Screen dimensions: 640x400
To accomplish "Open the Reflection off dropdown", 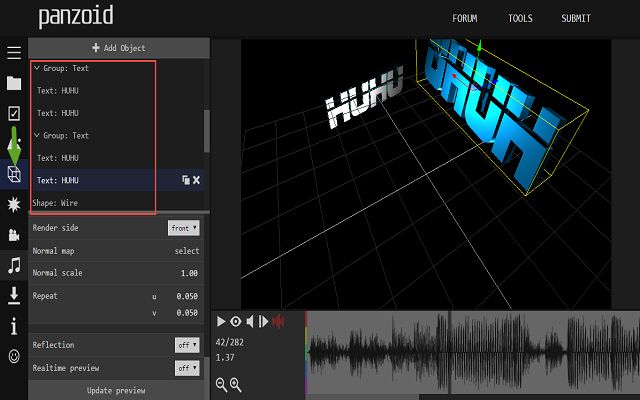I will 186,345.
